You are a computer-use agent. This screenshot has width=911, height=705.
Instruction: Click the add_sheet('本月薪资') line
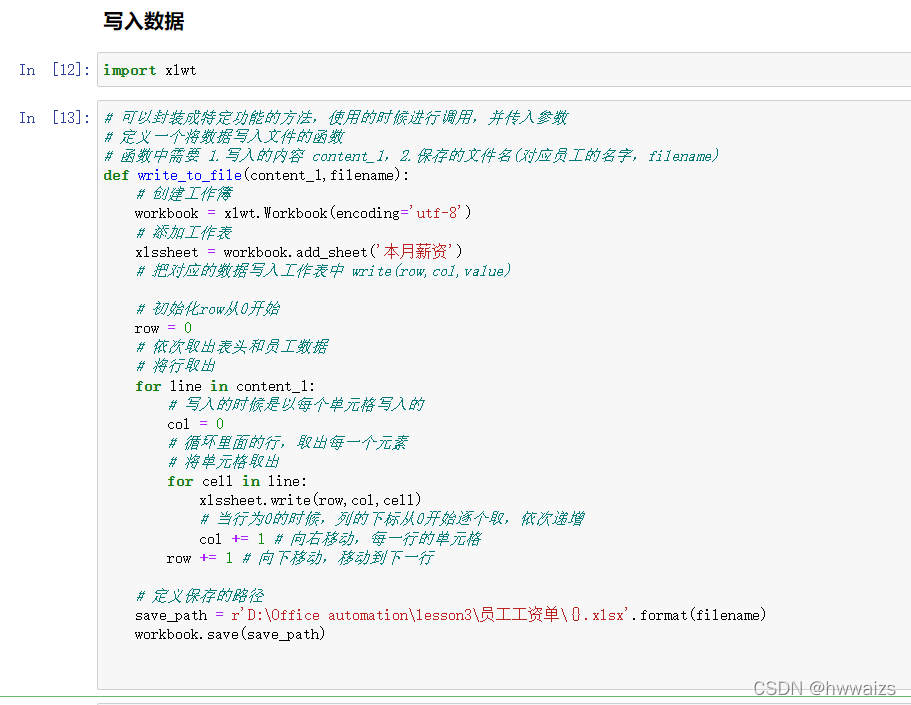pyautogui.click(x=299, y=252)
